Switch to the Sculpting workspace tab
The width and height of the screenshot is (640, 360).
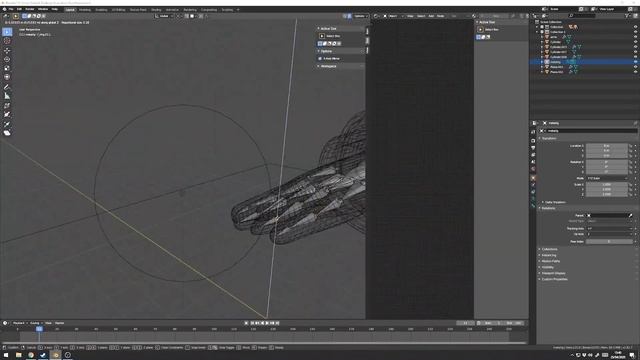coord(101,9)
